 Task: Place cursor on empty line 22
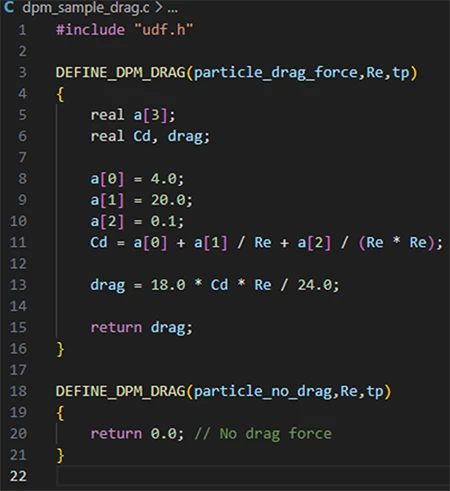click(x=253, y=476)
